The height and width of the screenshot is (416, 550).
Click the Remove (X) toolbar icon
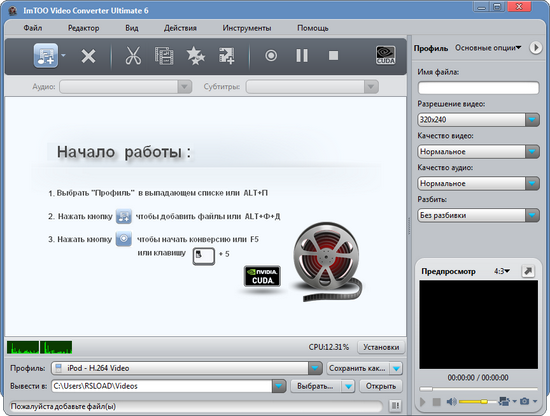(88, 56)
